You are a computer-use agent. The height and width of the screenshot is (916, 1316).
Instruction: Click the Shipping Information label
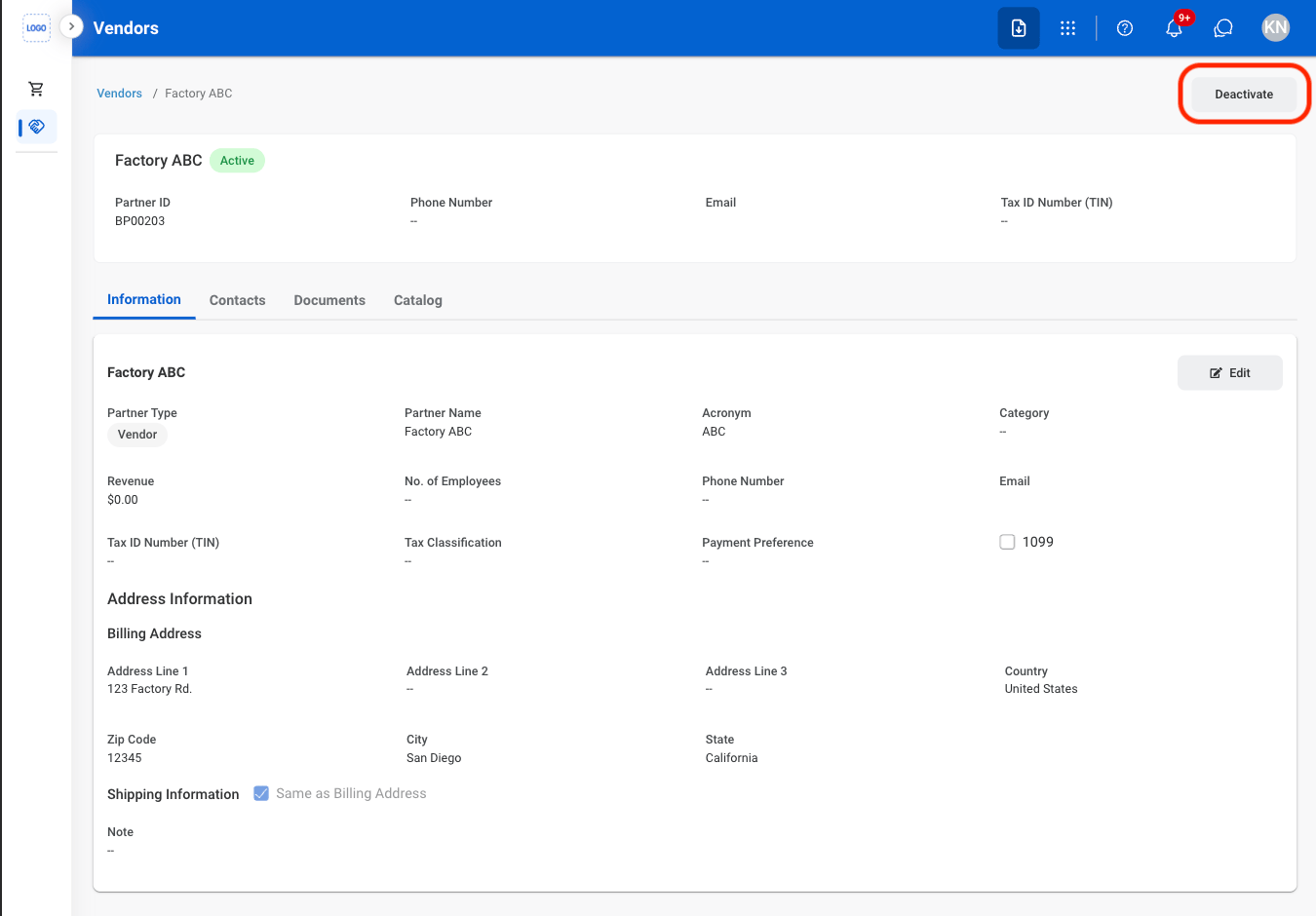(174, 794)
